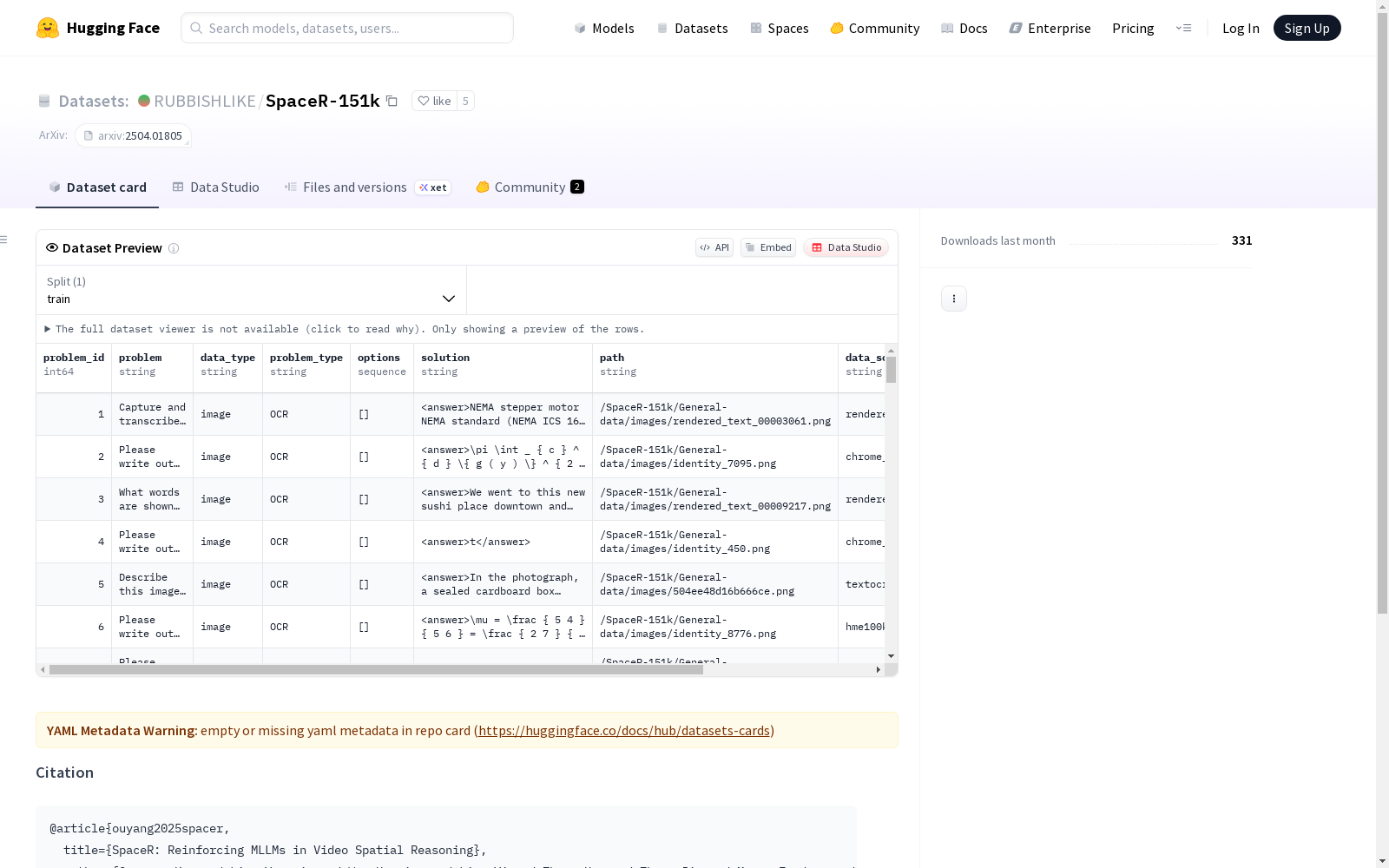Open the Split train dropdown
Image resolution: width=1389 pixels, height=868 pixels.
252,290
